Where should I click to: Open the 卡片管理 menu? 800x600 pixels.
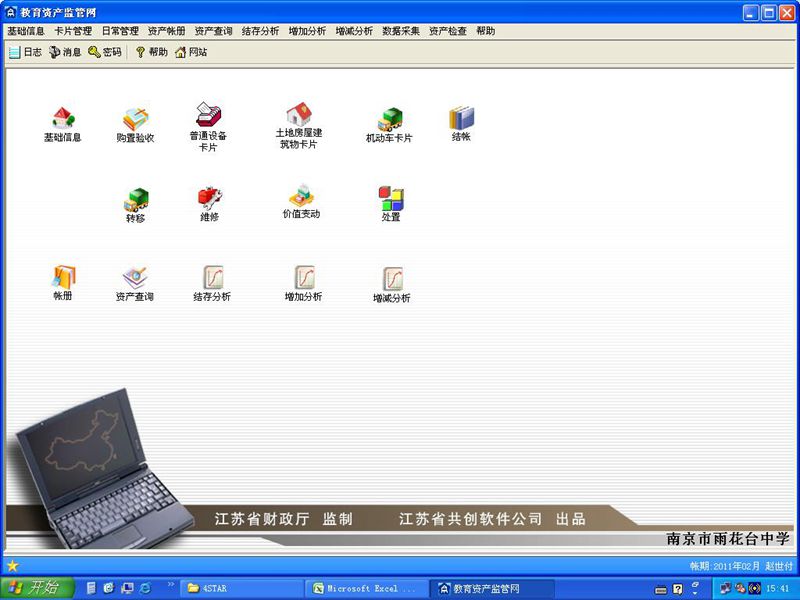coord(73,31)
